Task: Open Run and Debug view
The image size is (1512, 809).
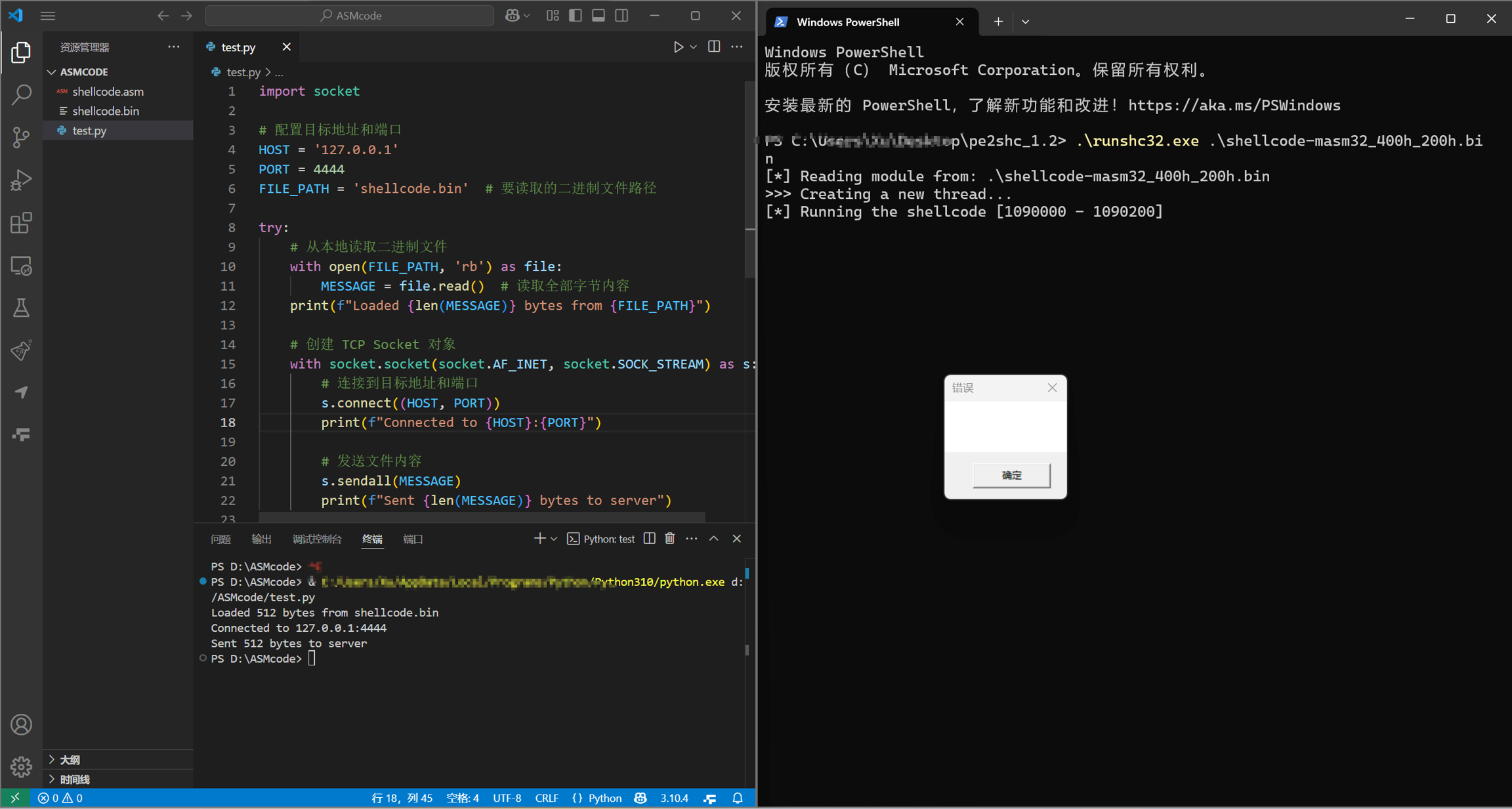Action: (x=21, y=180)
